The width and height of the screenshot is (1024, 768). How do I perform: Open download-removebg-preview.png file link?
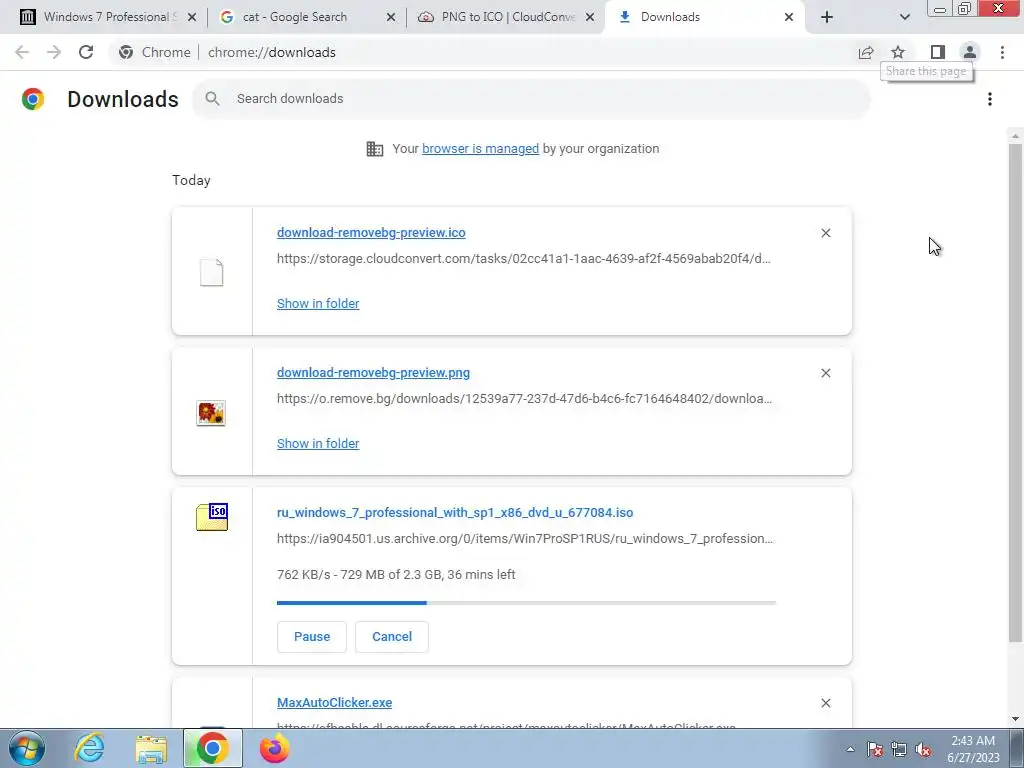[x=373, y=373]
